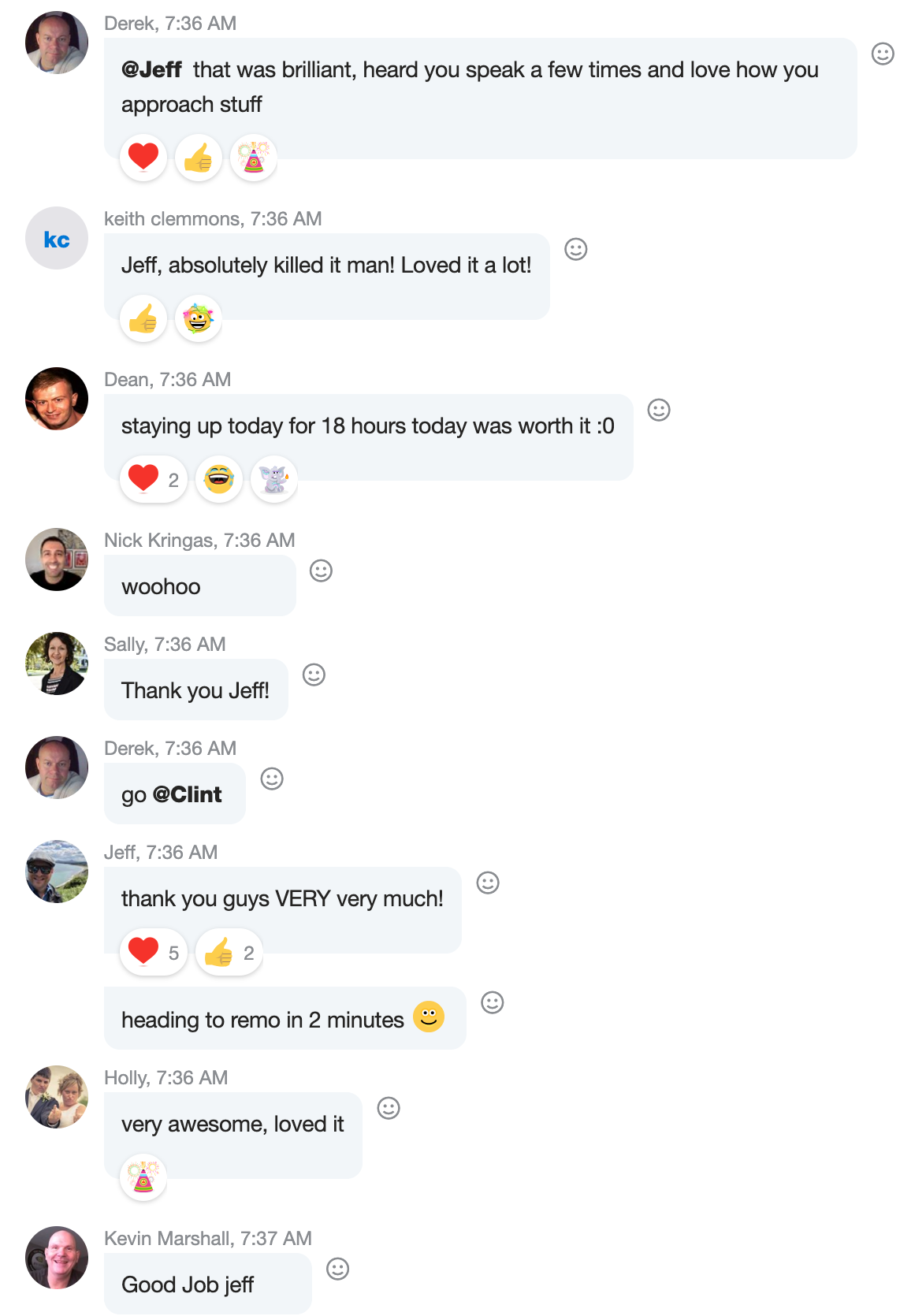Click the @Clint mention link
Viewport: 900px width, 1316px height.
coord(187,794)
